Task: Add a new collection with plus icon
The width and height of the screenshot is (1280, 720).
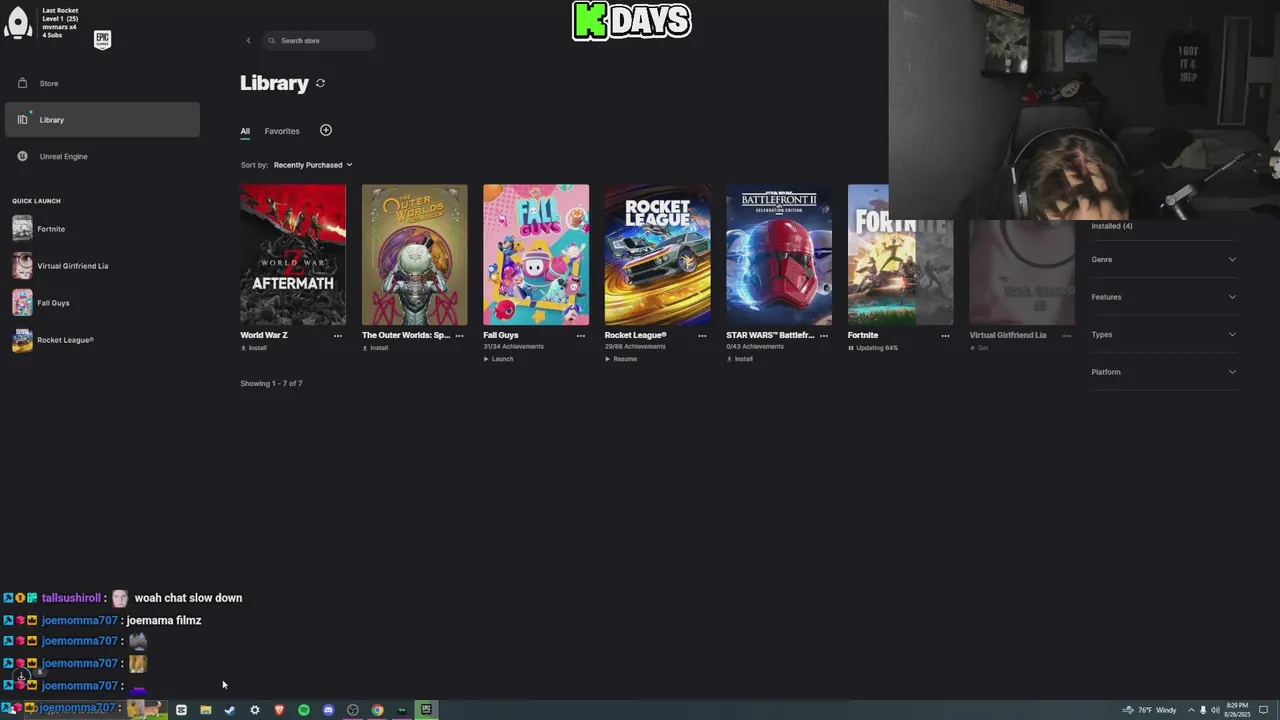Action: tap(326, 130)
